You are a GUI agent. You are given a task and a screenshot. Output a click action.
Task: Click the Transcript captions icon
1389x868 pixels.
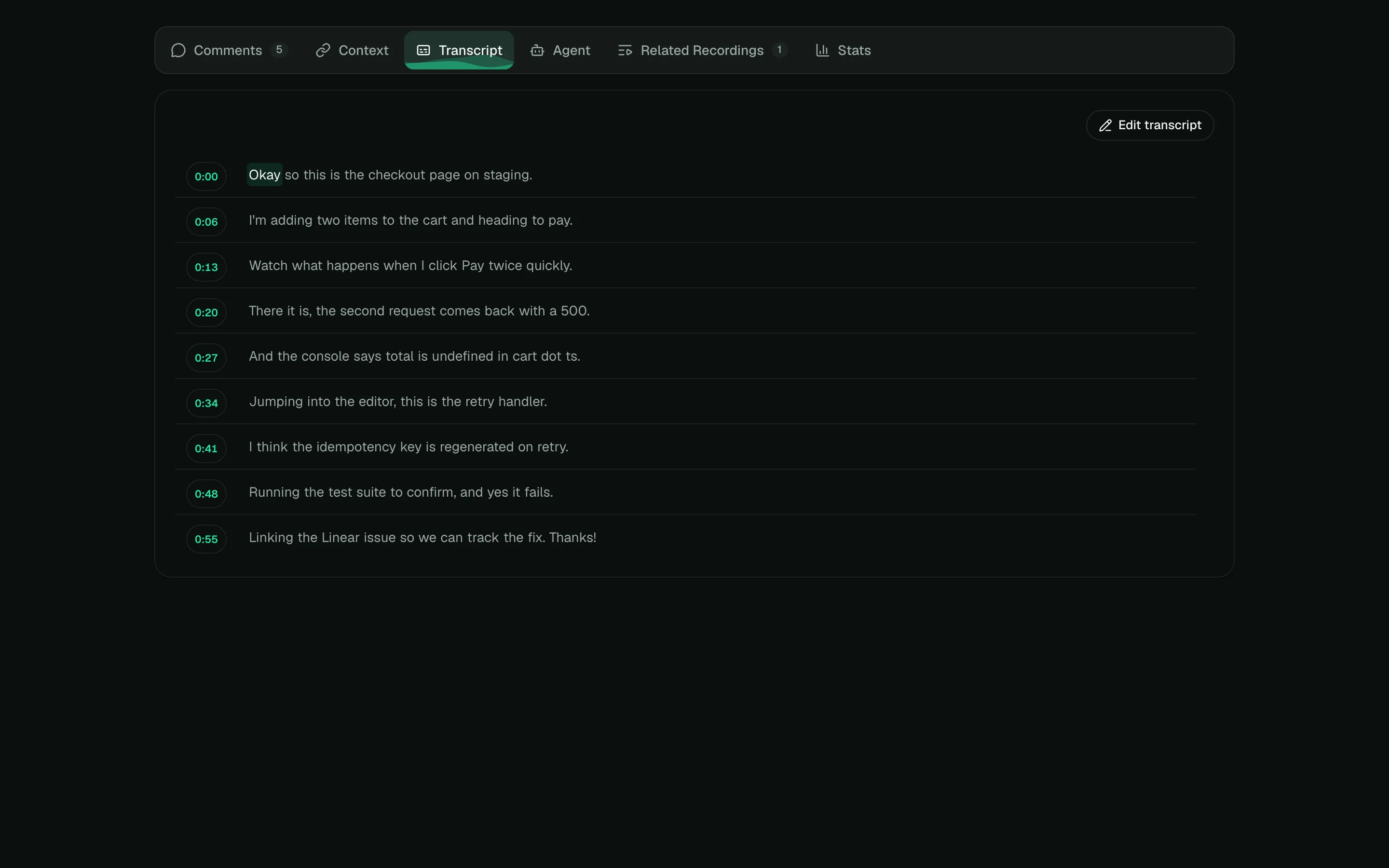[423, 51]
